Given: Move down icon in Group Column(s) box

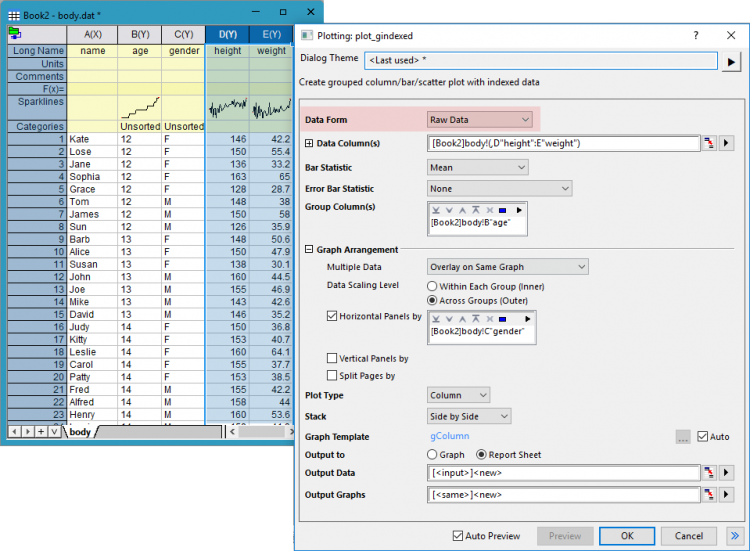Looking at the screenshot, I should [449, 210].
